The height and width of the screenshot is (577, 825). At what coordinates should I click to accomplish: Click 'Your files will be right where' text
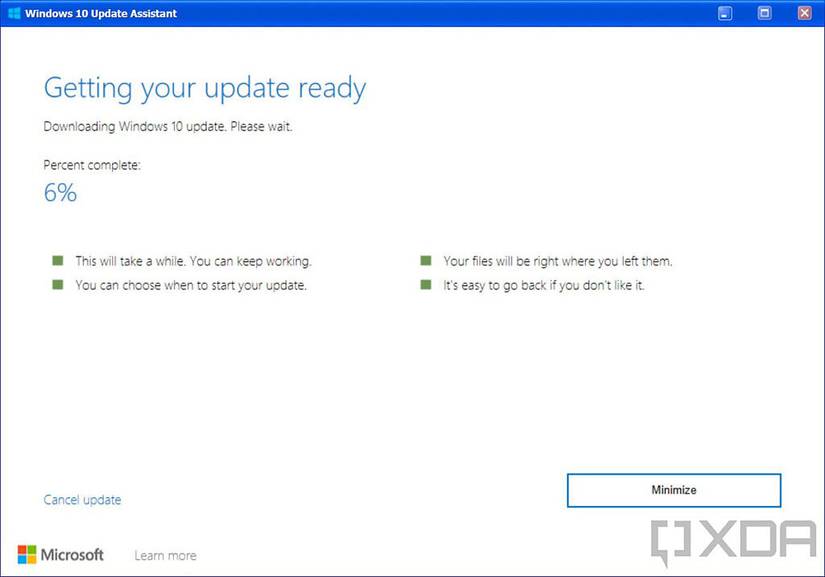(558, 261)
